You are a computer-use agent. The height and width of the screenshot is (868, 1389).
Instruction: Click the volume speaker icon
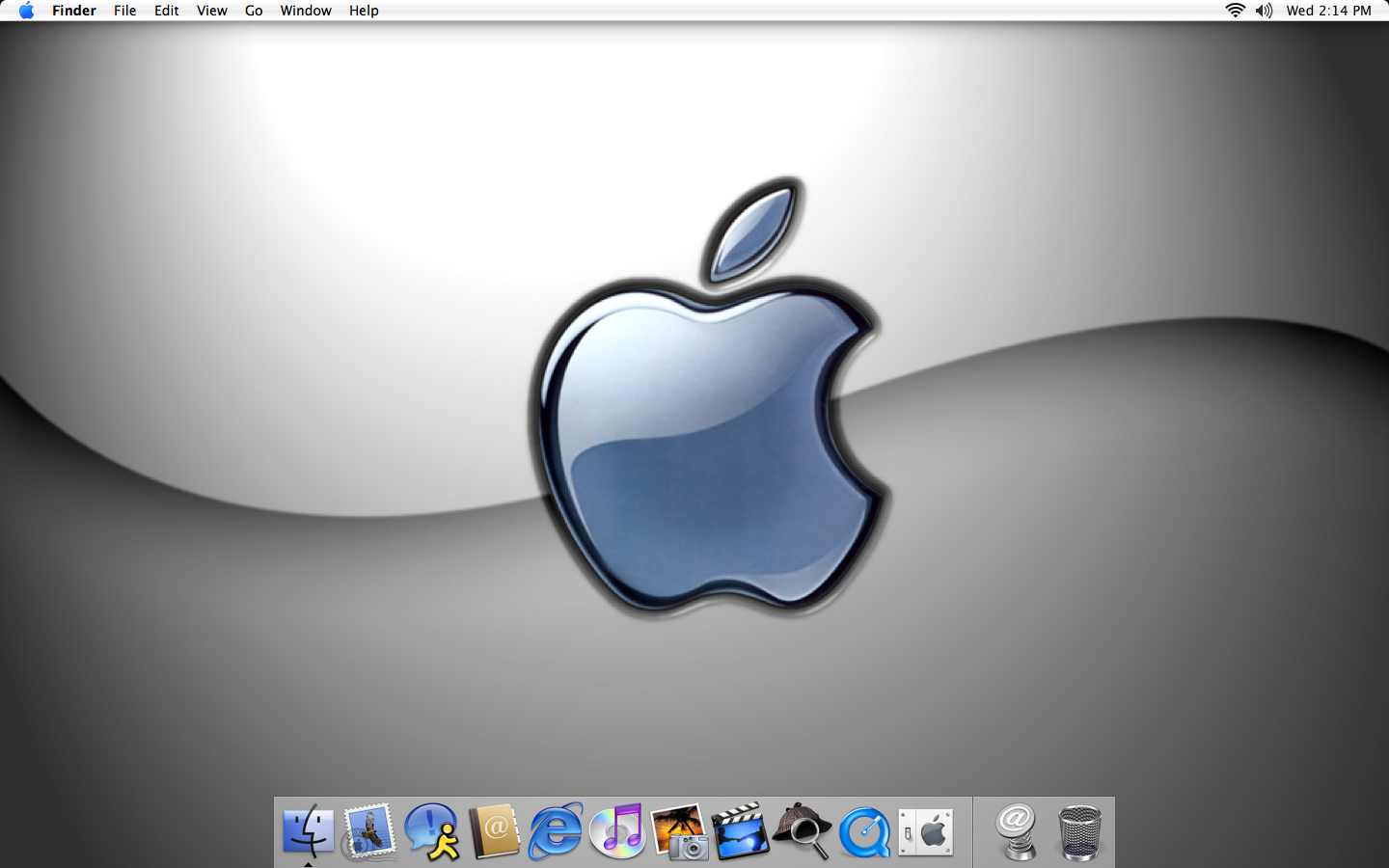(x=1264, y=11)
